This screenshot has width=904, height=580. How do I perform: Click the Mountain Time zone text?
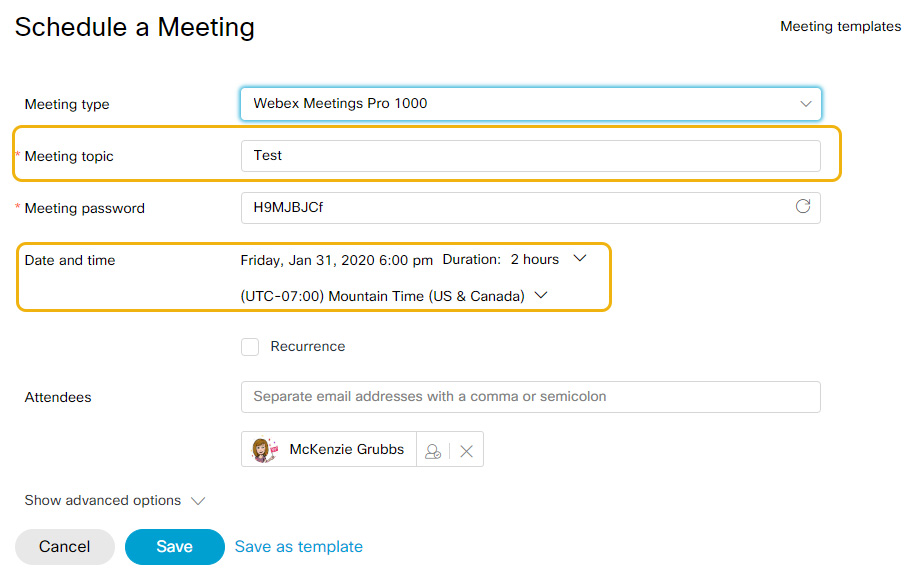385,295
